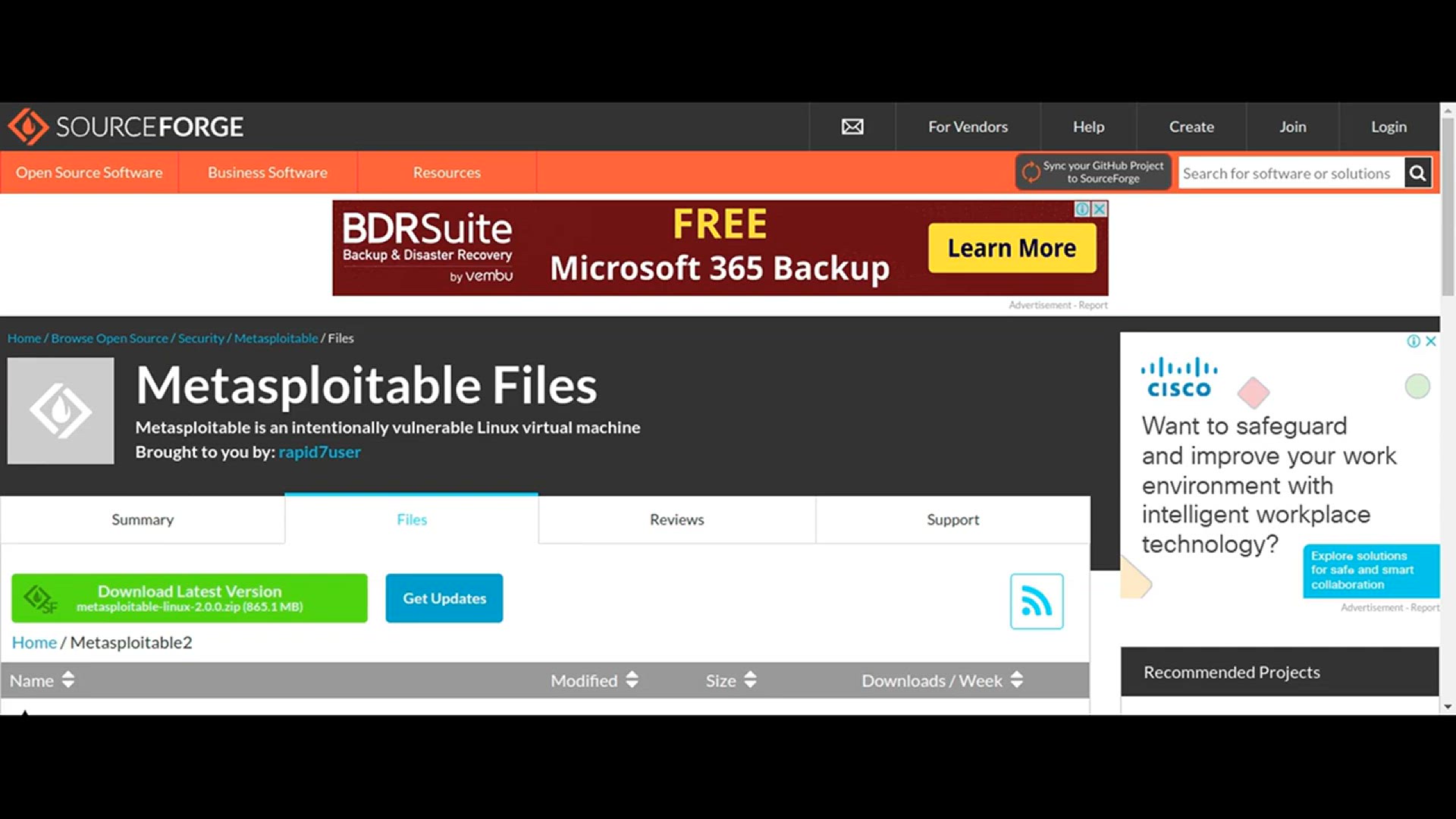Open the RSS feed icon
1456x819 pixels.
point(1036,601)
